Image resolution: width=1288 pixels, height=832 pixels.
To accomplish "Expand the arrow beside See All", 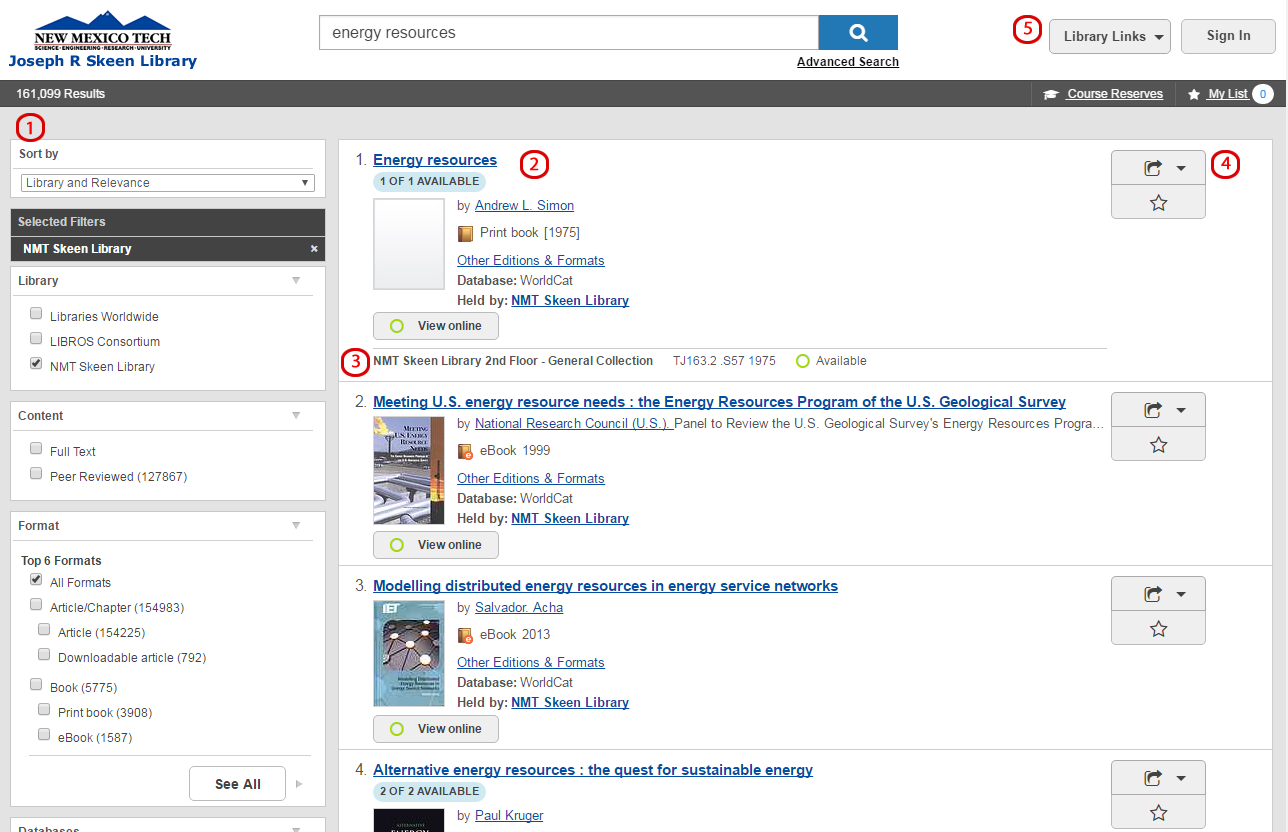I will point(299,784).
